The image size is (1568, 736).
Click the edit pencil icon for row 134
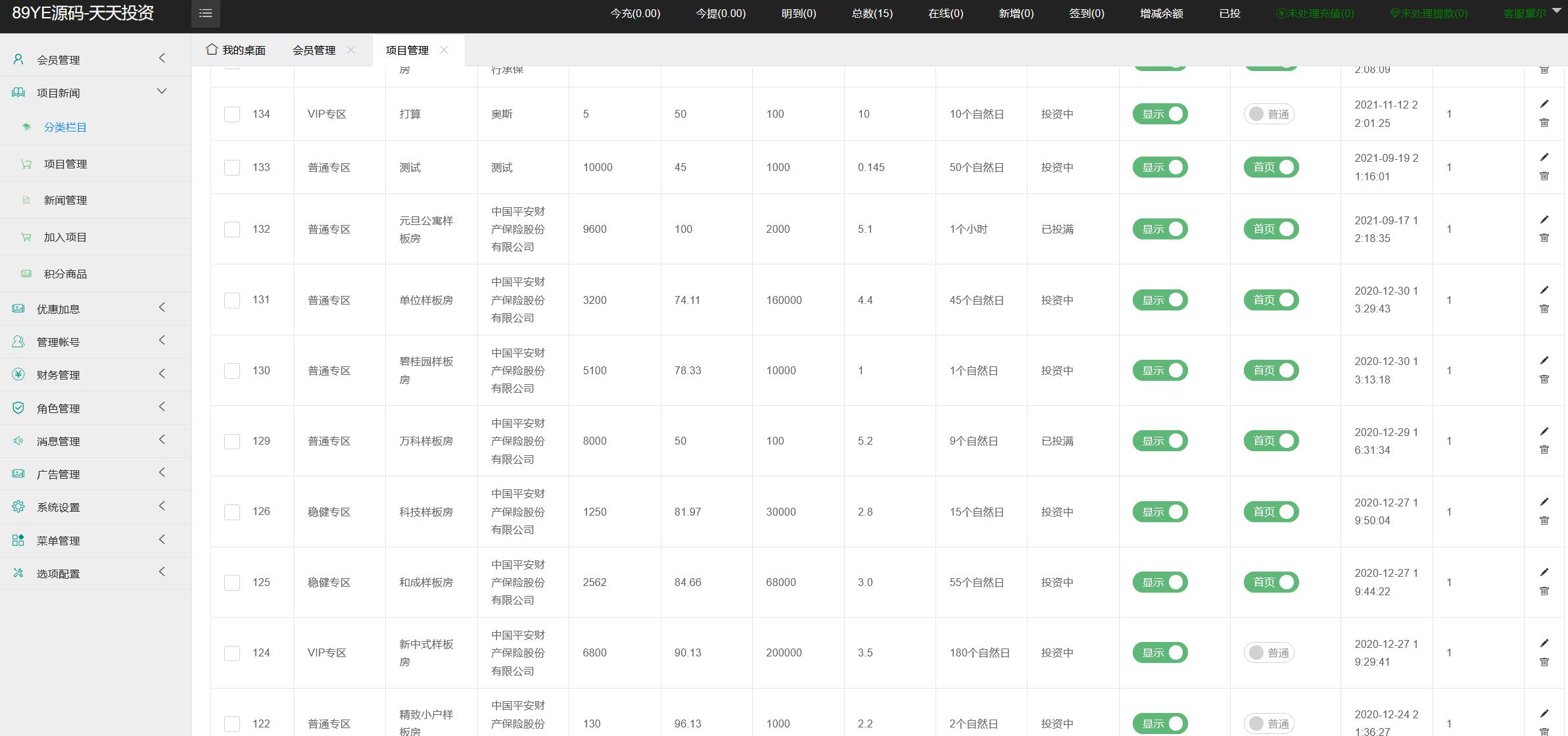tap(1544, 104)
